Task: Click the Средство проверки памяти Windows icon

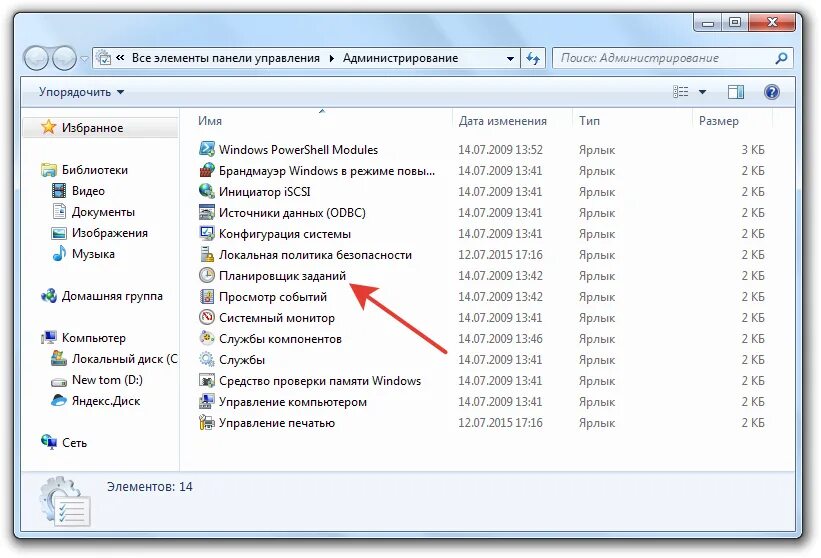Action: coord(207,380)
